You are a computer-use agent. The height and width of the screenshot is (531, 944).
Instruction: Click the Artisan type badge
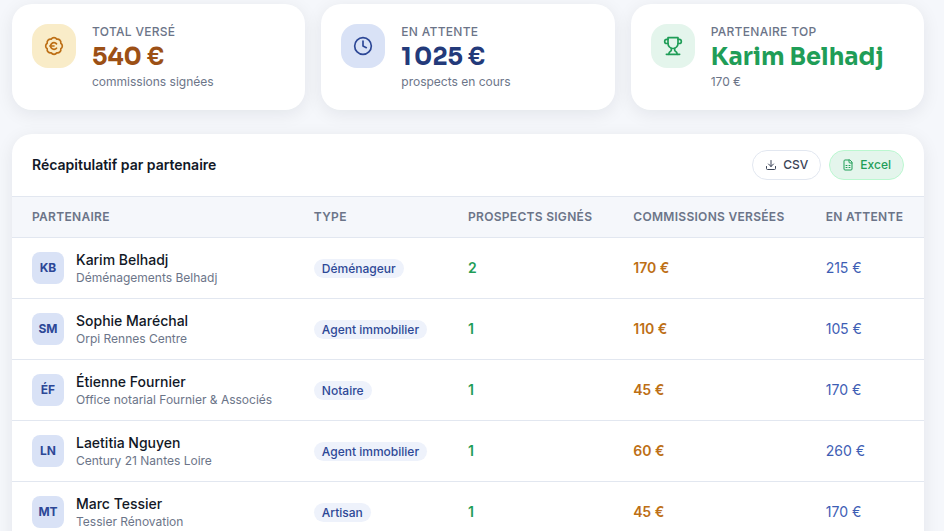coord(342,512)
